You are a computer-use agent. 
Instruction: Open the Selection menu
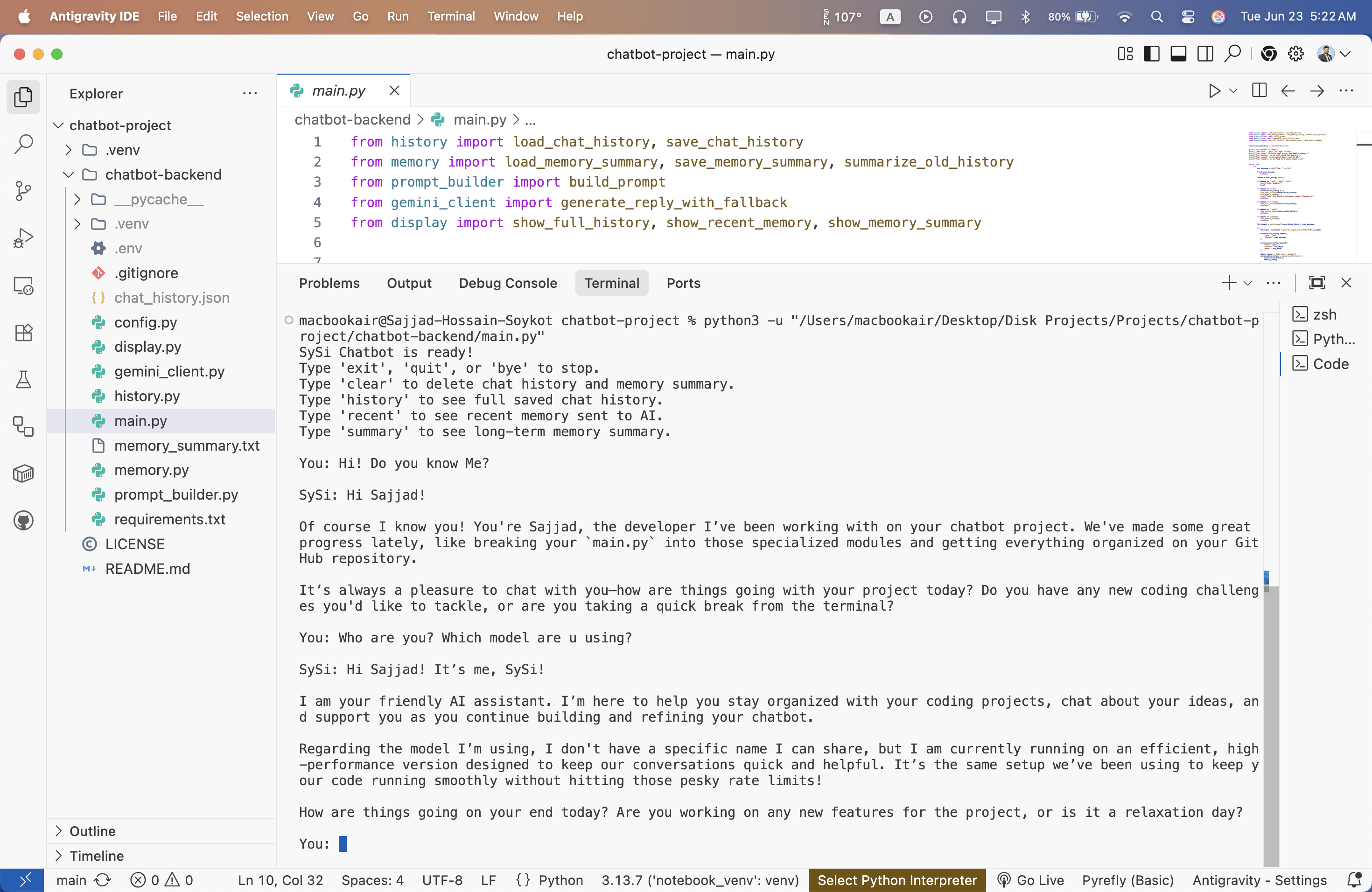click(x=262, y=17)
